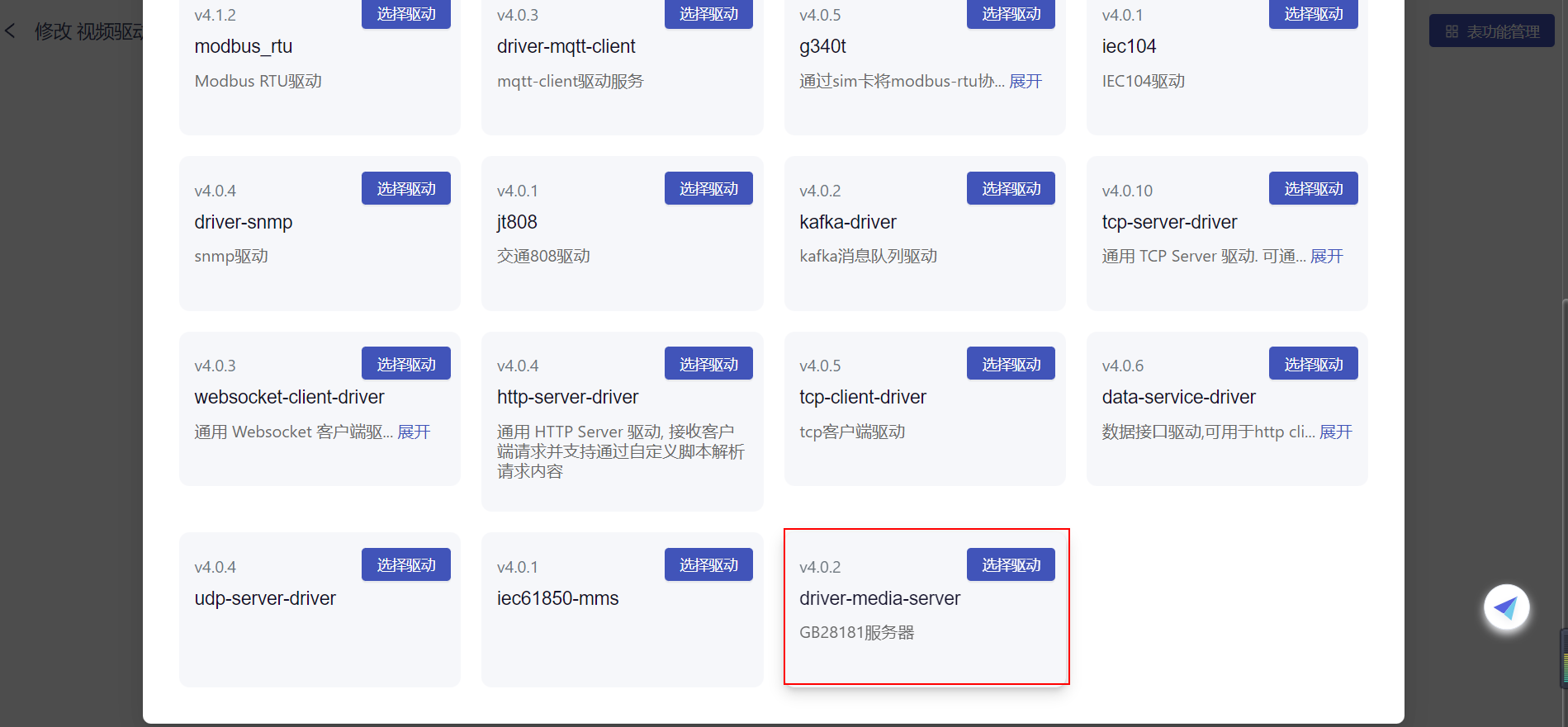Expand the g340t description

1026,81
